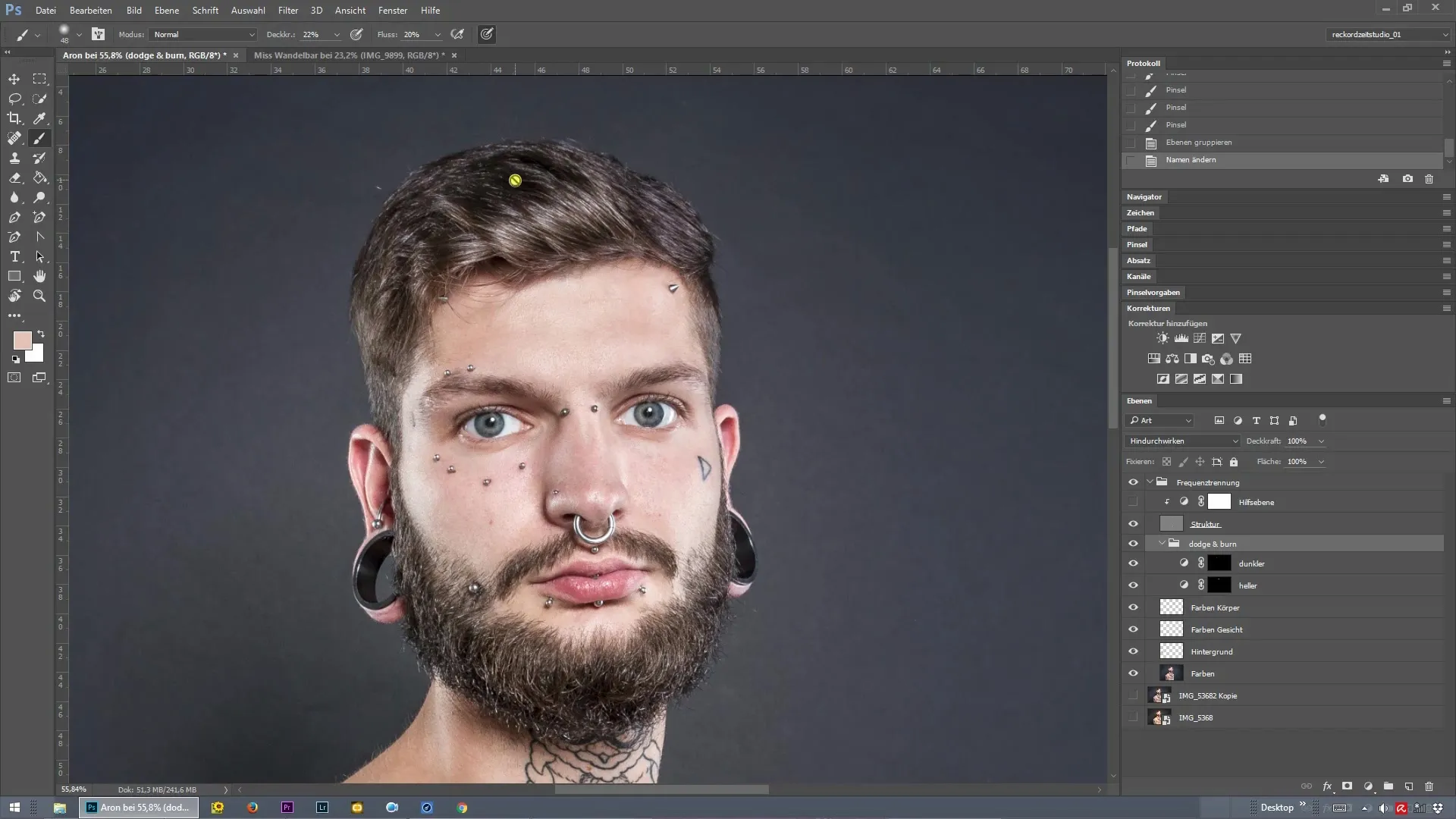Screen dimensions: 1456x819
Task: Show the Hilfsebene layer
Action: pos(1133,502)
